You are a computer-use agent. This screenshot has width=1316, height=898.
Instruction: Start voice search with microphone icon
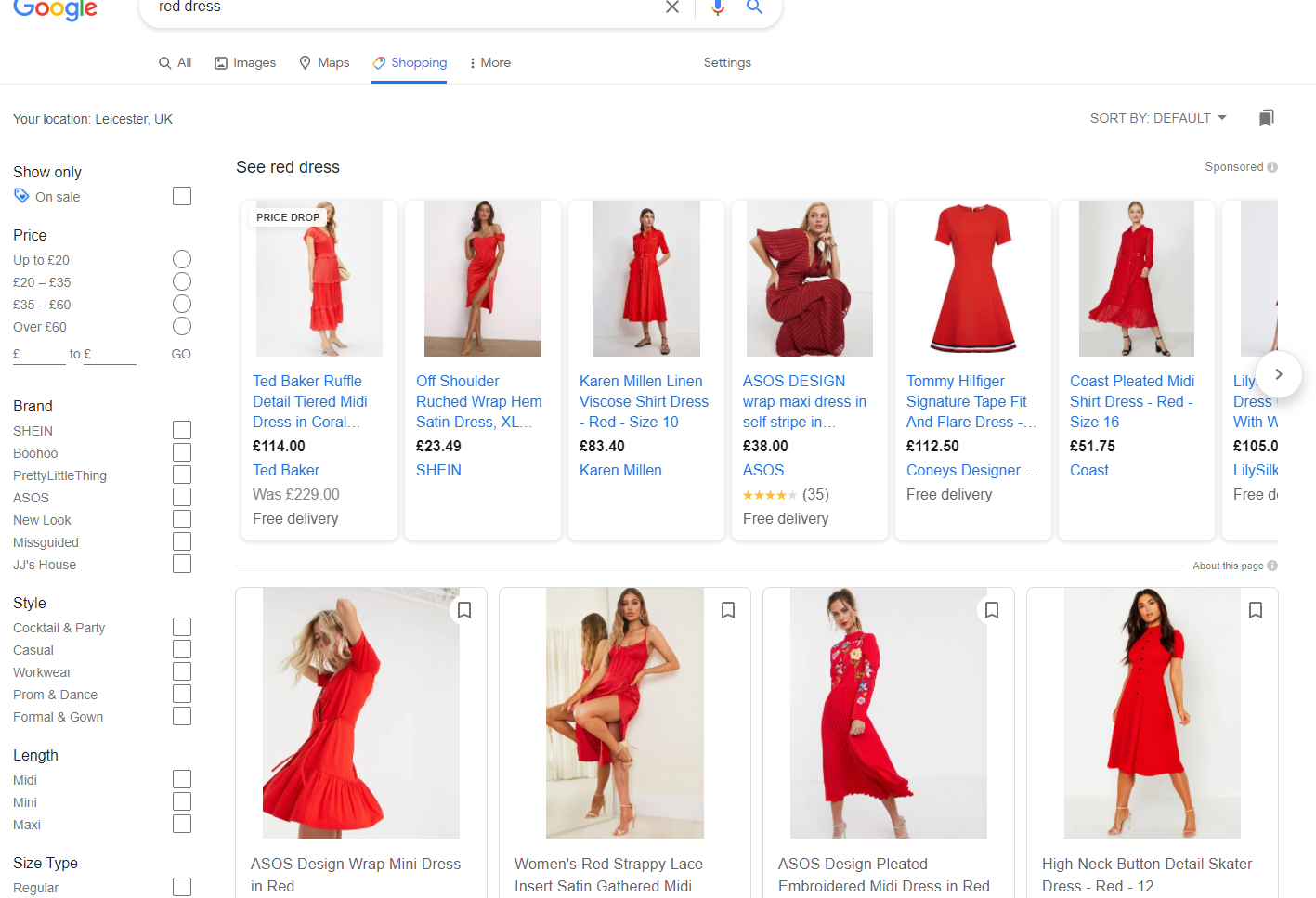pos(718,7)
